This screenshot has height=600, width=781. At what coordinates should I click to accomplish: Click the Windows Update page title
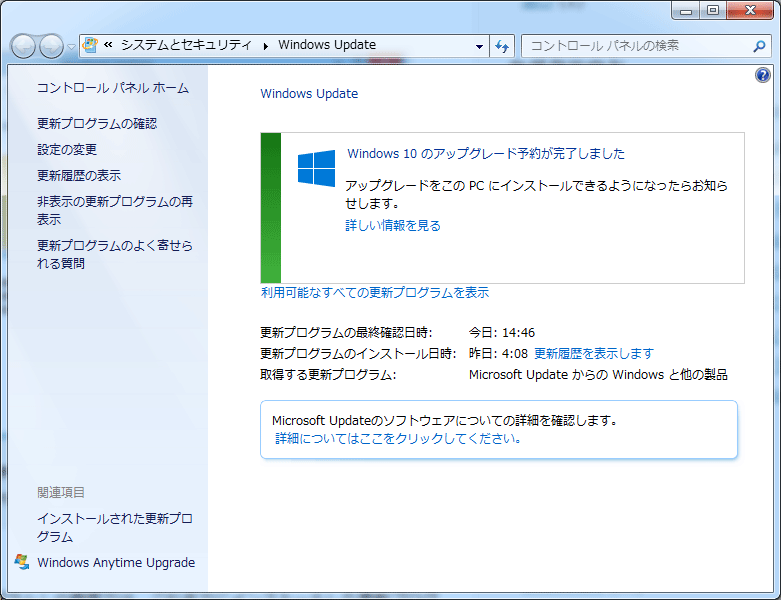point(309,94)
